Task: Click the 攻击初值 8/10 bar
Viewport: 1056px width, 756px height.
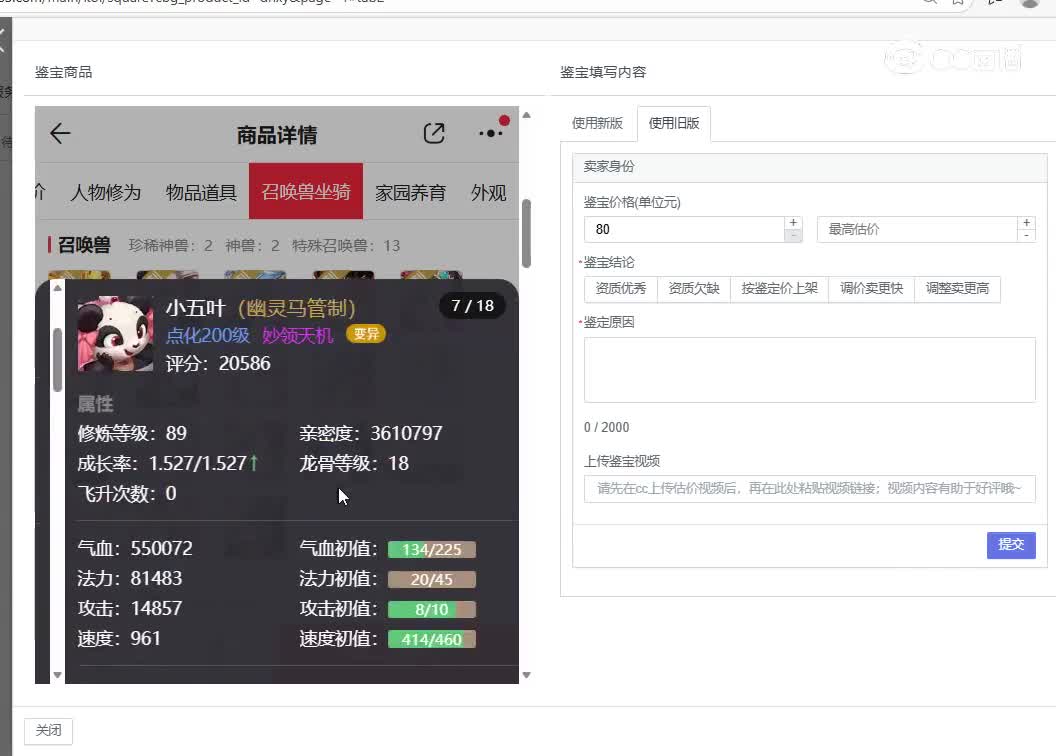Action: pos(432,609)
